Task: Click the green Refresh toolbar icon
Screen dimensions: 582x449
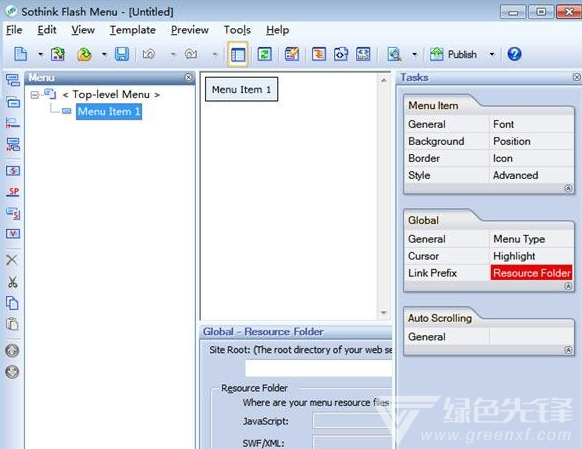Action: pos(265,54)
